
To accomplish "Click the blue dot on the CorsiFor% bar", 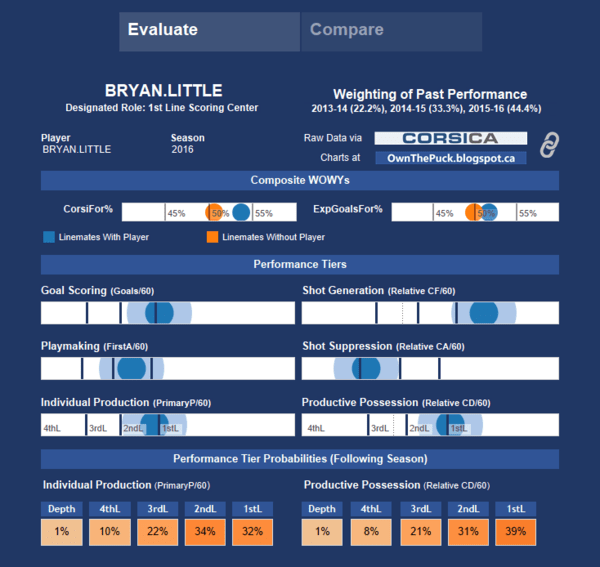I will pyautogui.click(x=241, y=212).
